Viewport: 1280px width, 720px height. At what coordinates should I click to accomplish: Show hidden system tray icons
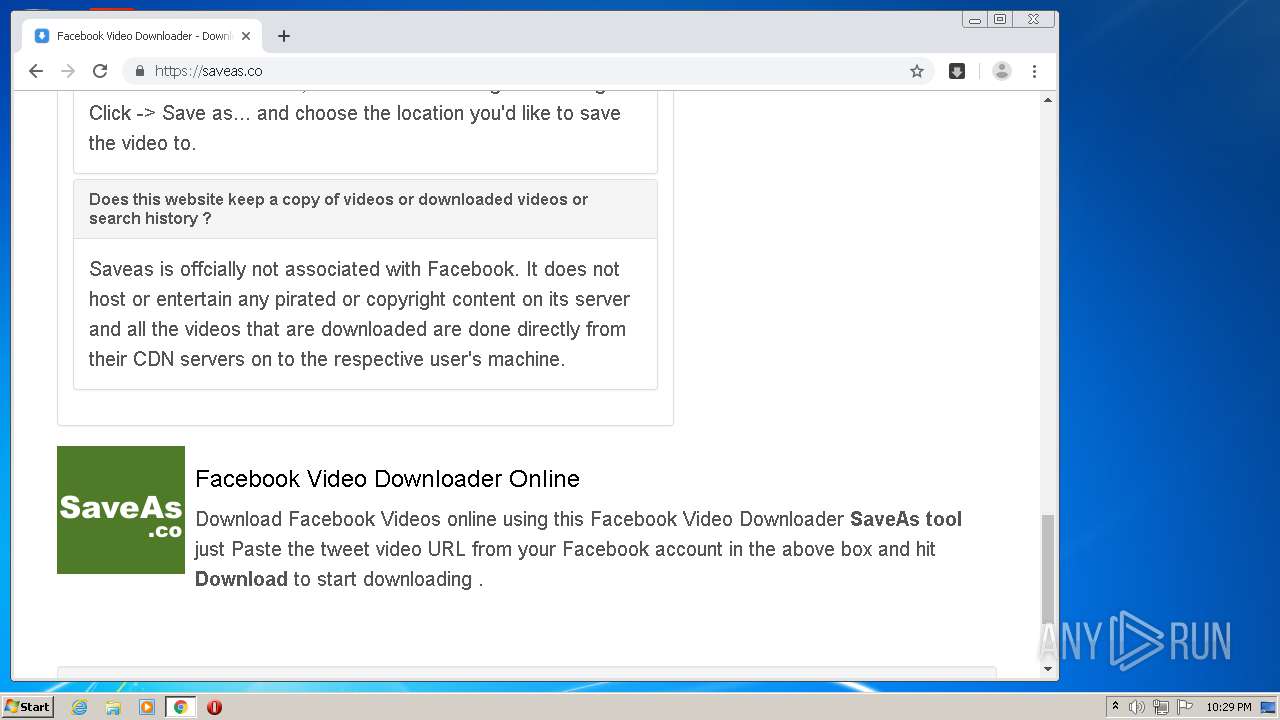coord(1115,706)
